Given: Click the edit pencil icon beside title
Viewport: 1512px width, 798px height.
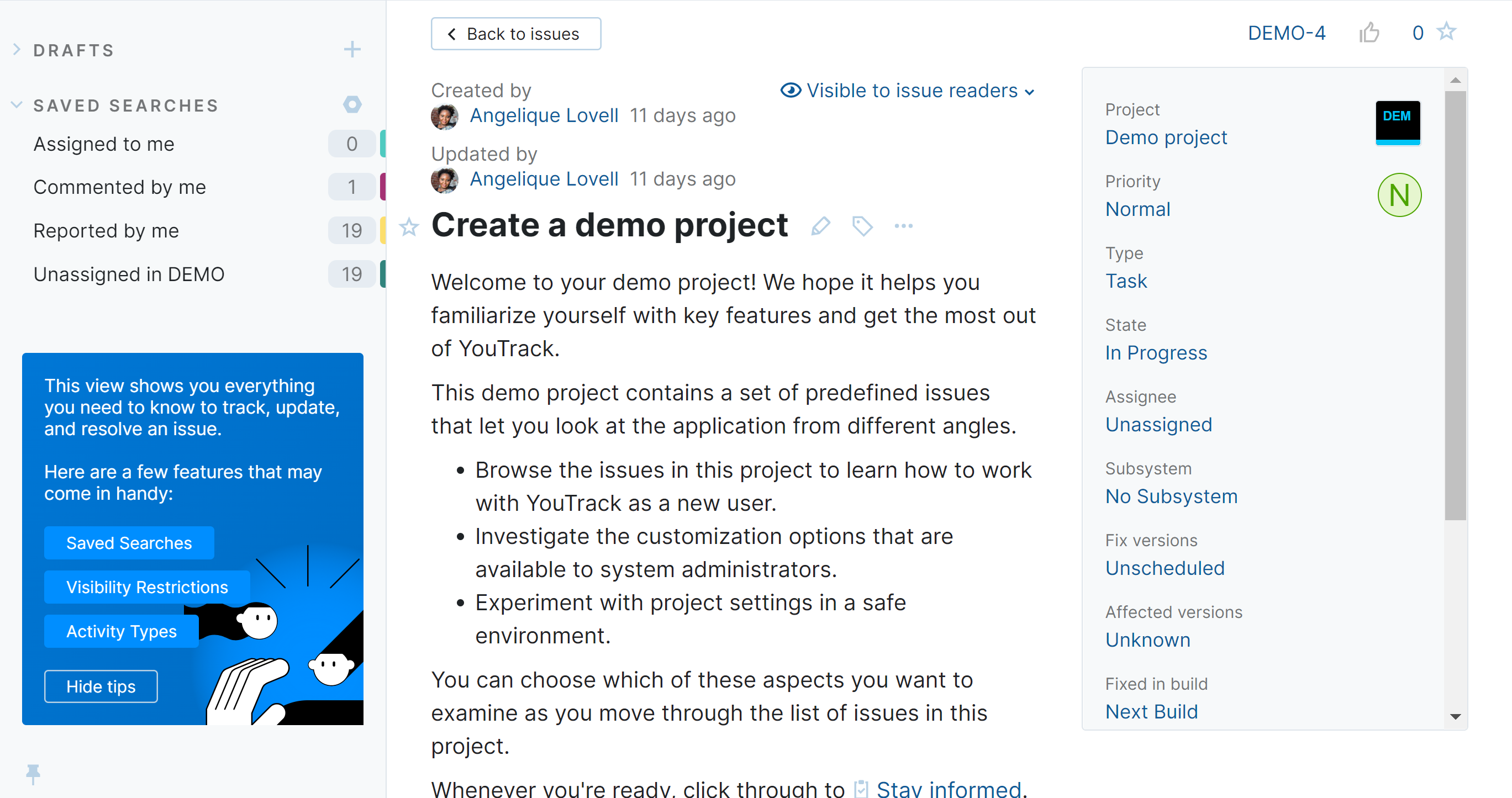Looking at the screenshot, I should 820,226.
